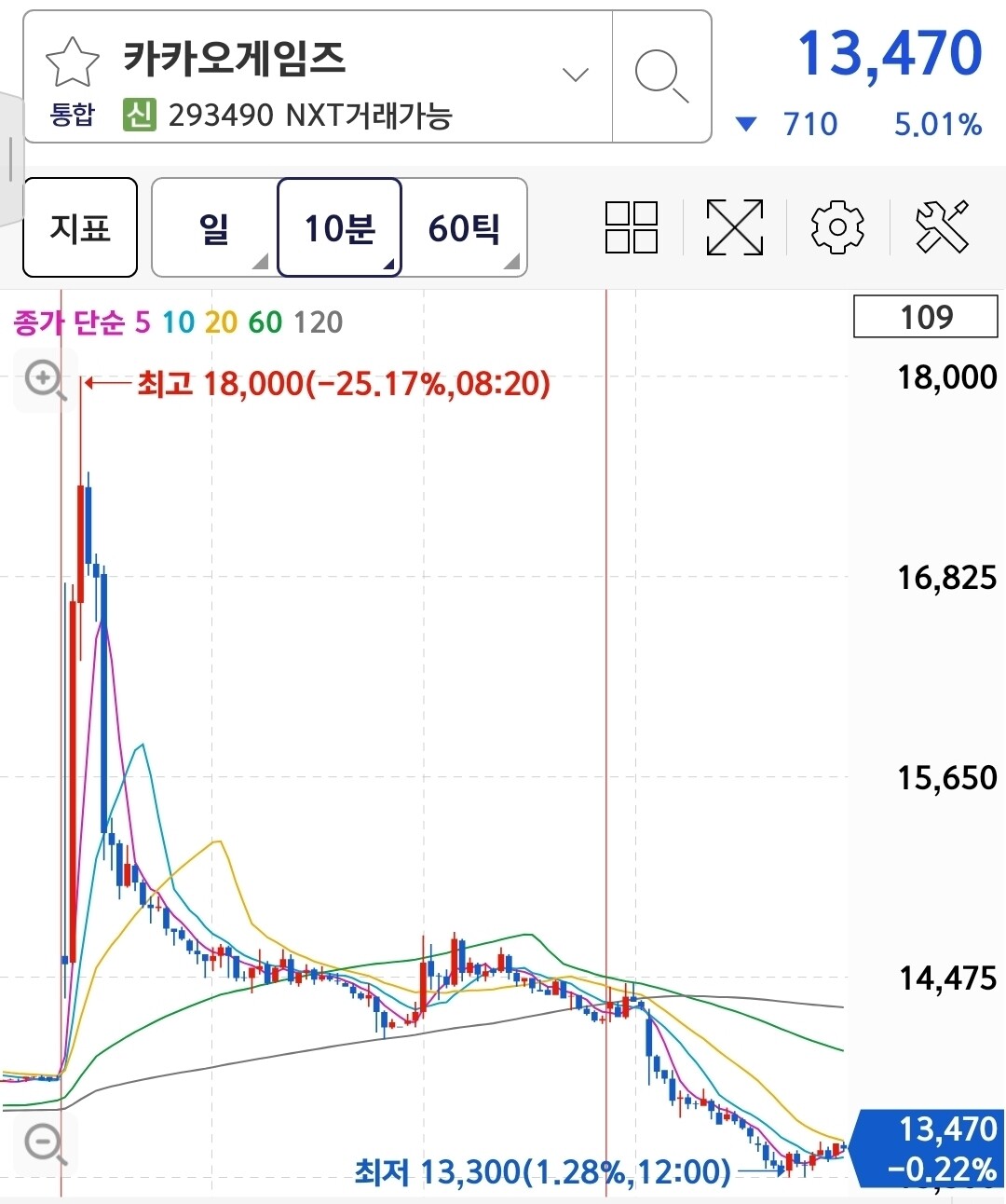Click the current price 13,470 at top
The width and height of the screenshot is (1006, 1204).
click(890, 53)
